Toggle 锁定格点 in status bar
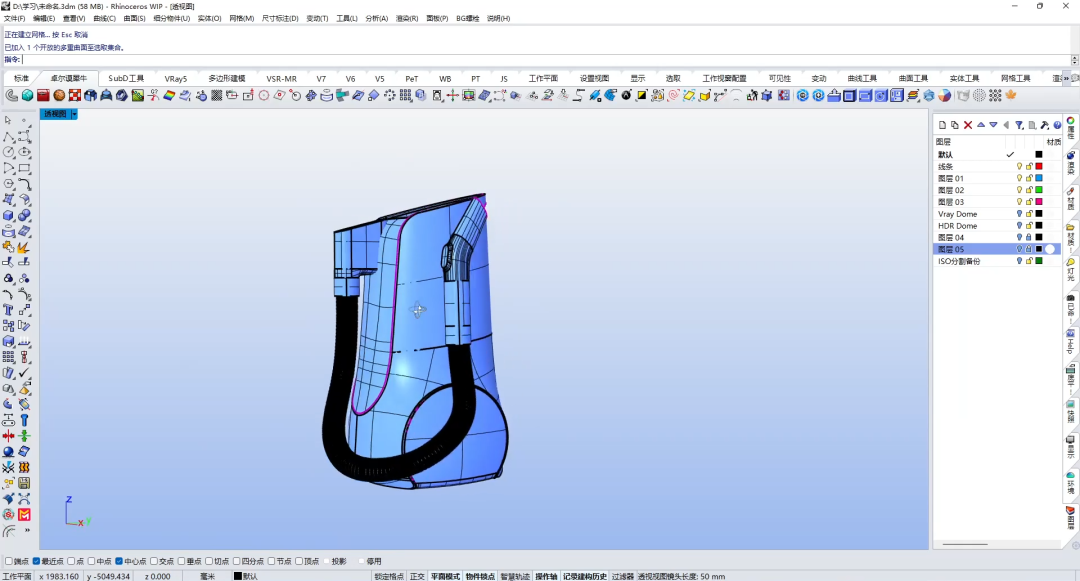This screenshot has width=1080, height=581. (x=389, y=576)
